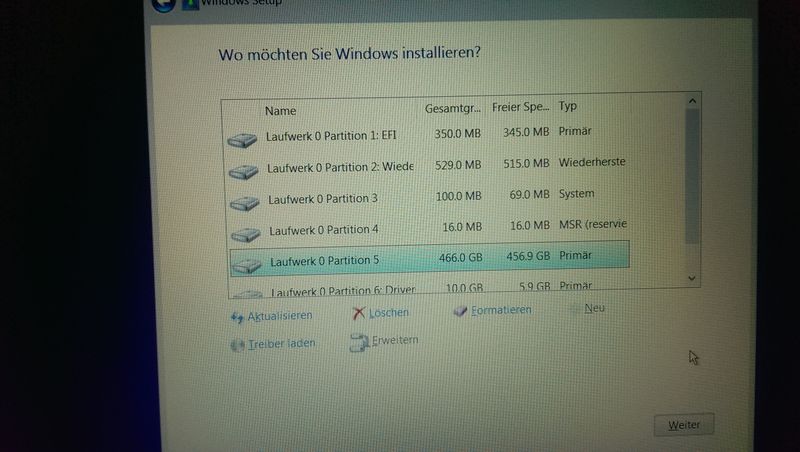Sort by the Freier Spe... column header
The width and height of the screenshot is (800, 452).
click(520, 107)
